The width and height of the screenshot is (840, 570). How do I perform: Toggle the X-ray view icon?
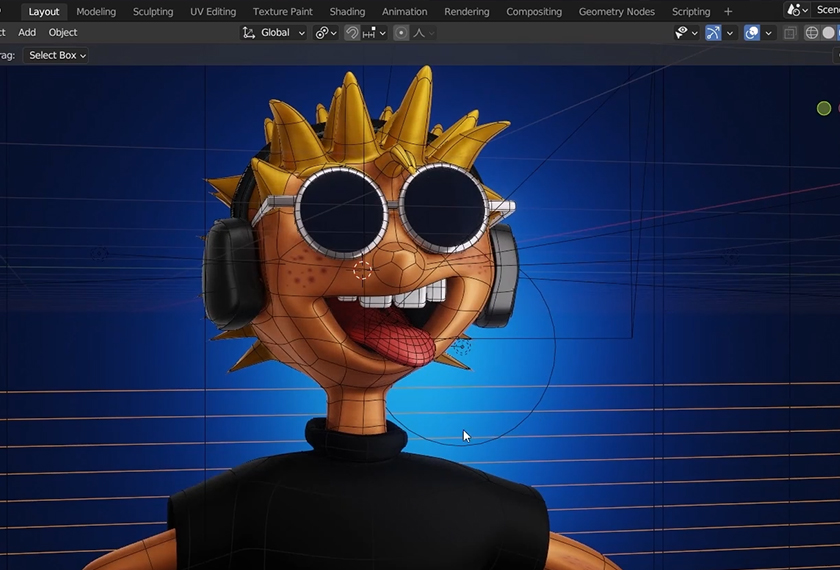pos(790,33)
